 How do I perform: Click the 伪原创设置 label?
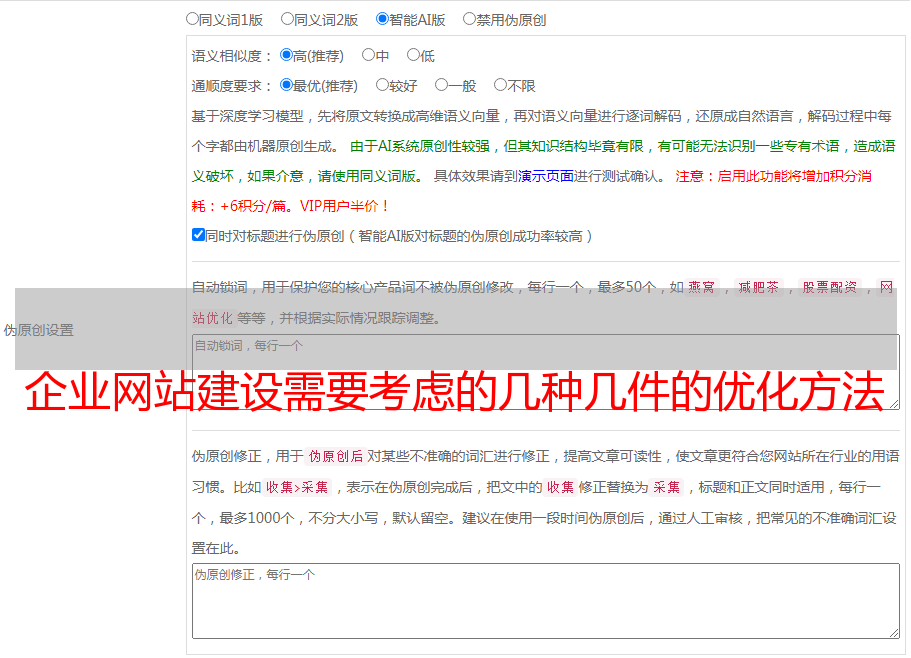click(38, 330)
